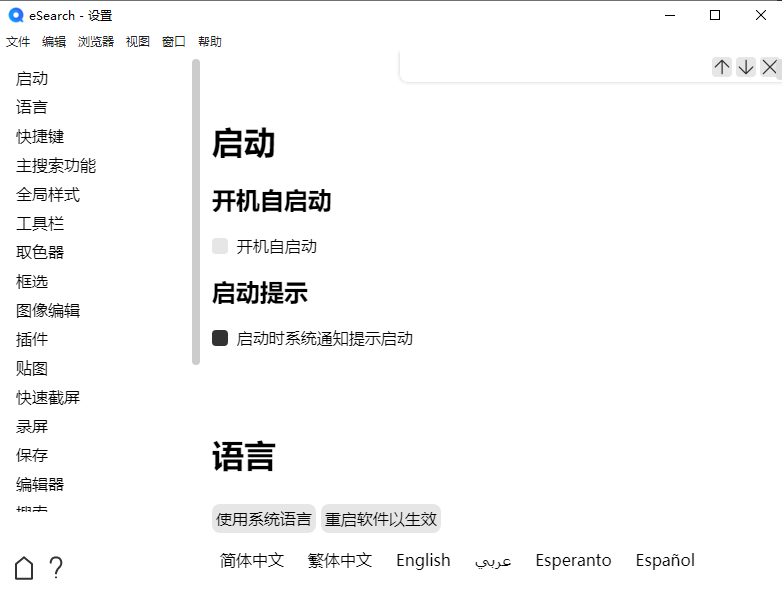Open the 帮助 menu

209,41
